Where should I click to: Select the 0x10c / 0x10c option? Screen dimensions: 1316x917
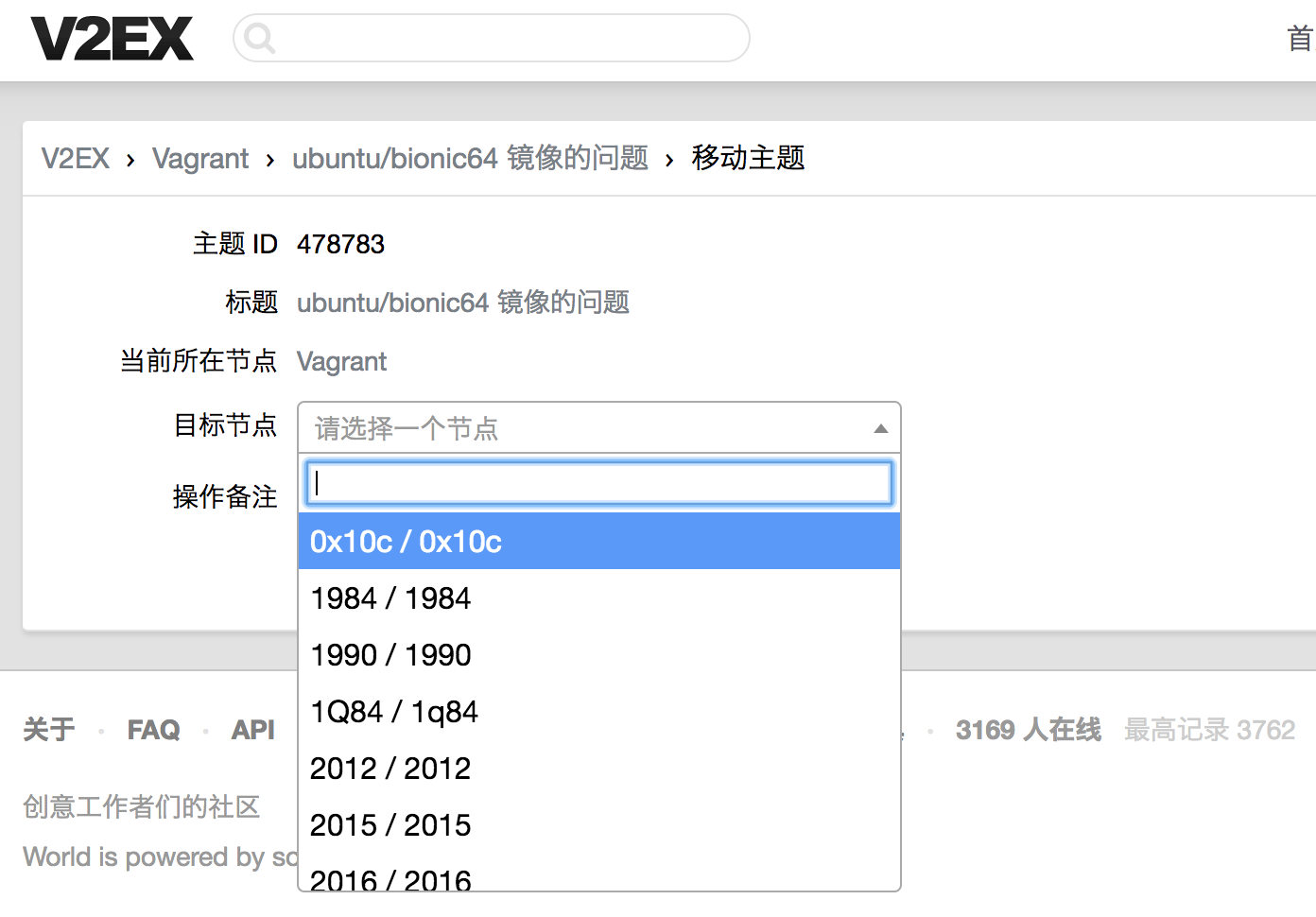(599, 541)
